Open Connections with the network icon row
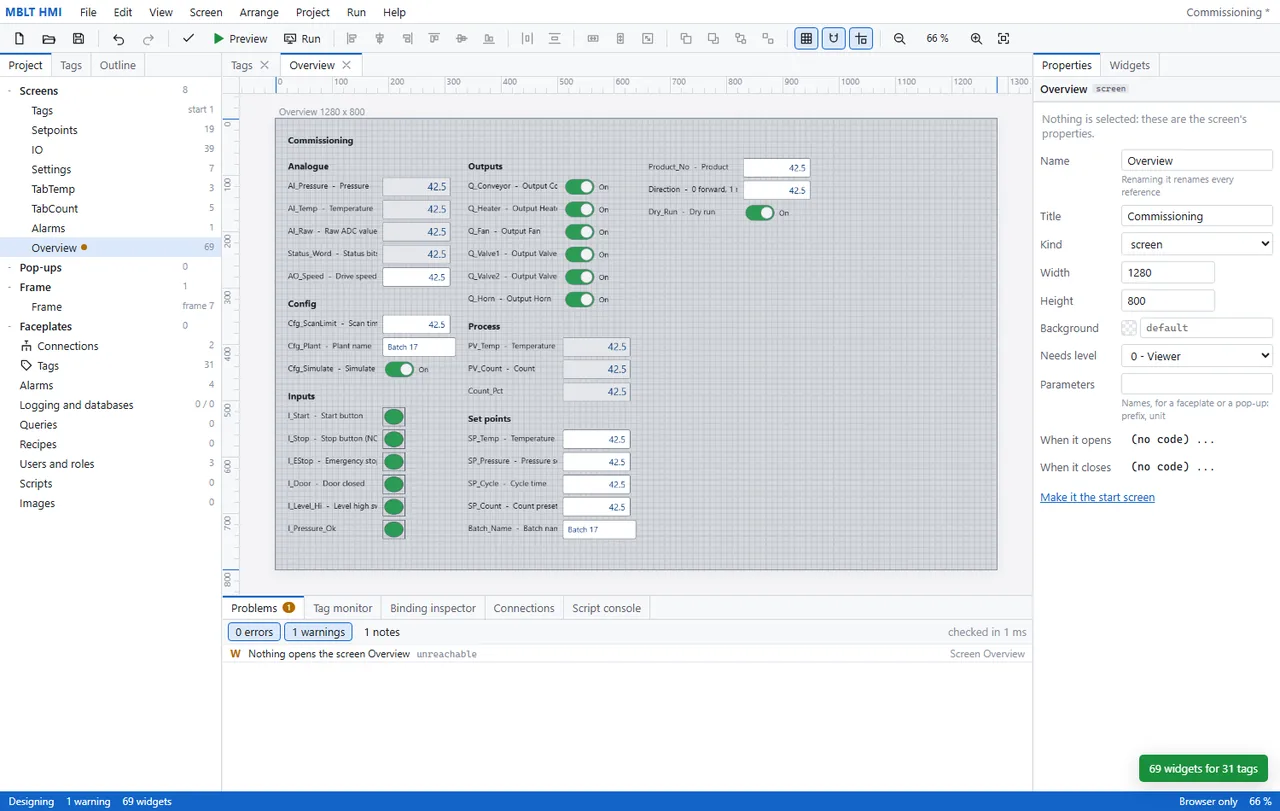Viewport: 1280px width, 811px height. pyautogui.click(x=110, y=346)
